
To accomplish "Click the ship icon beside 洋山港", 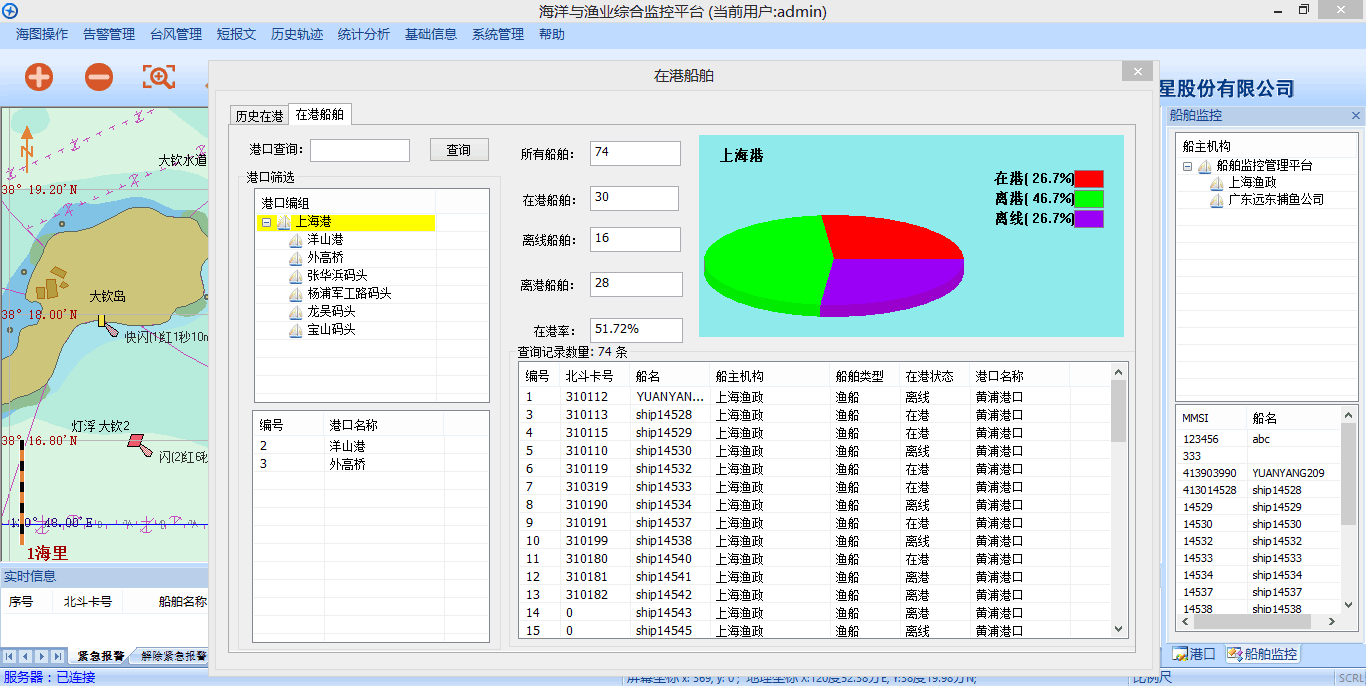I will pyautogui.click(x=296, y=240).
